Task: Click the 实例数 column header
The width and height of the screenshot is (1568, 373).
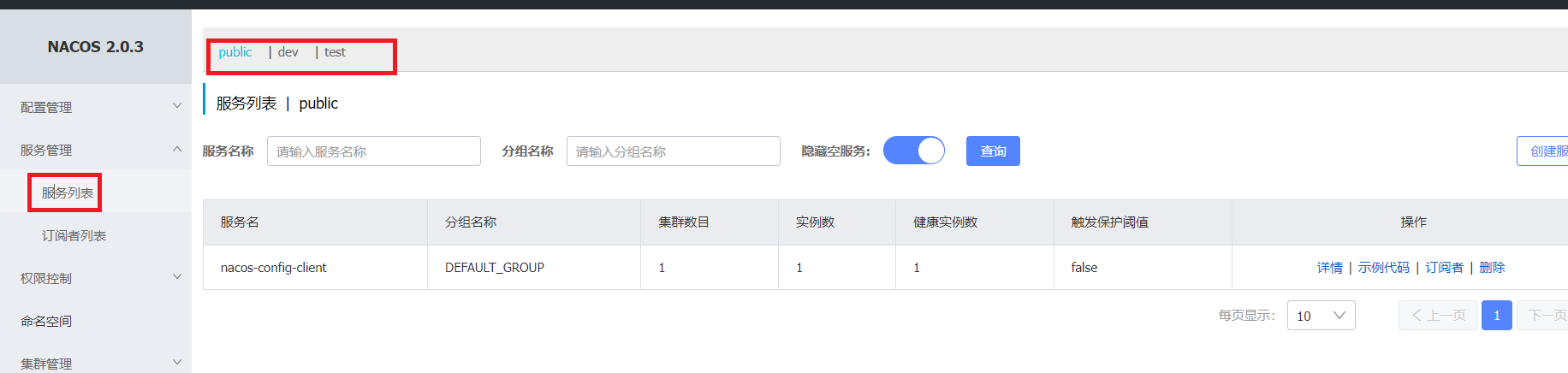Action: click(837, 222)
